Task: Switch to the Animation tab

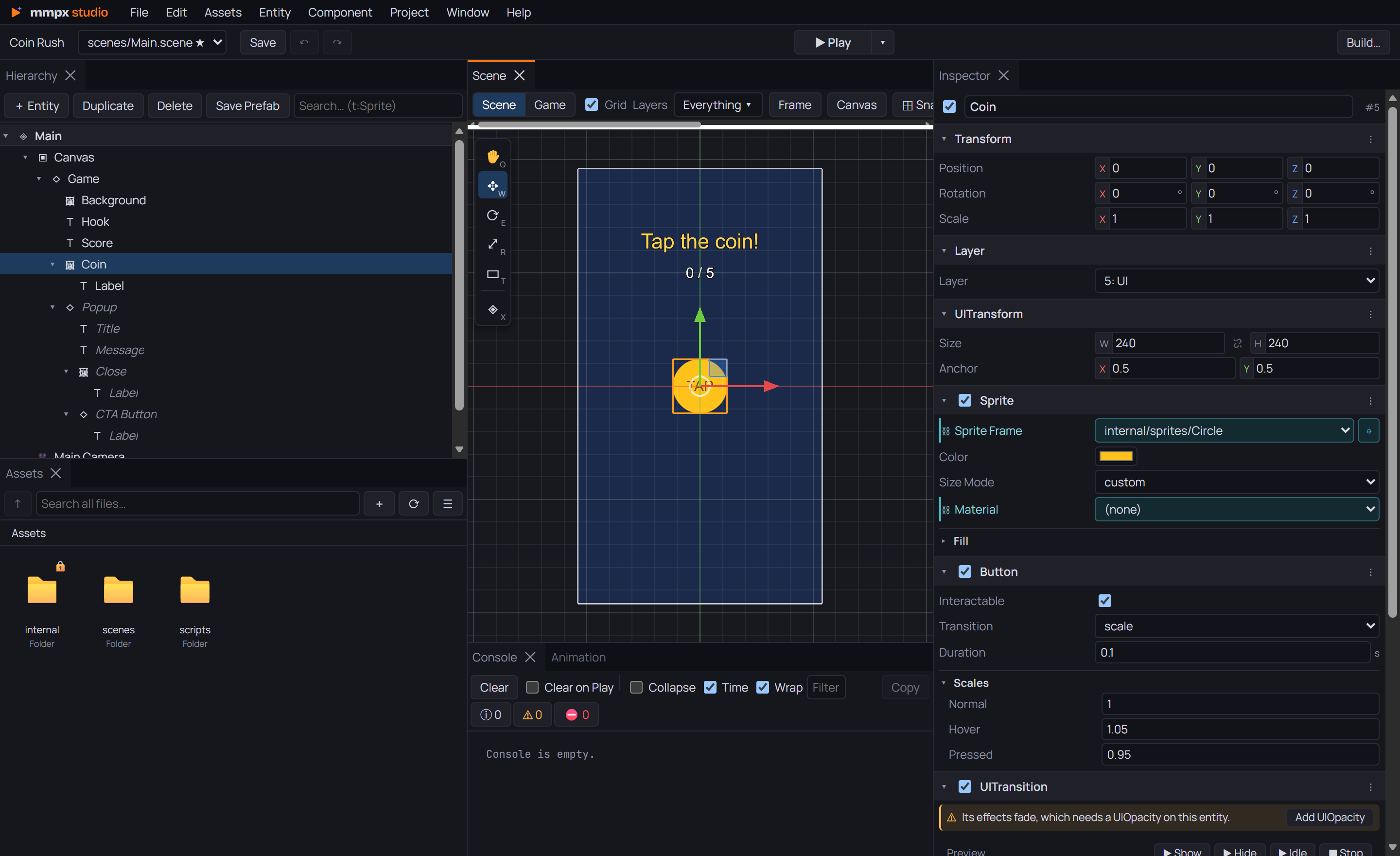Action: click(578, 657)
